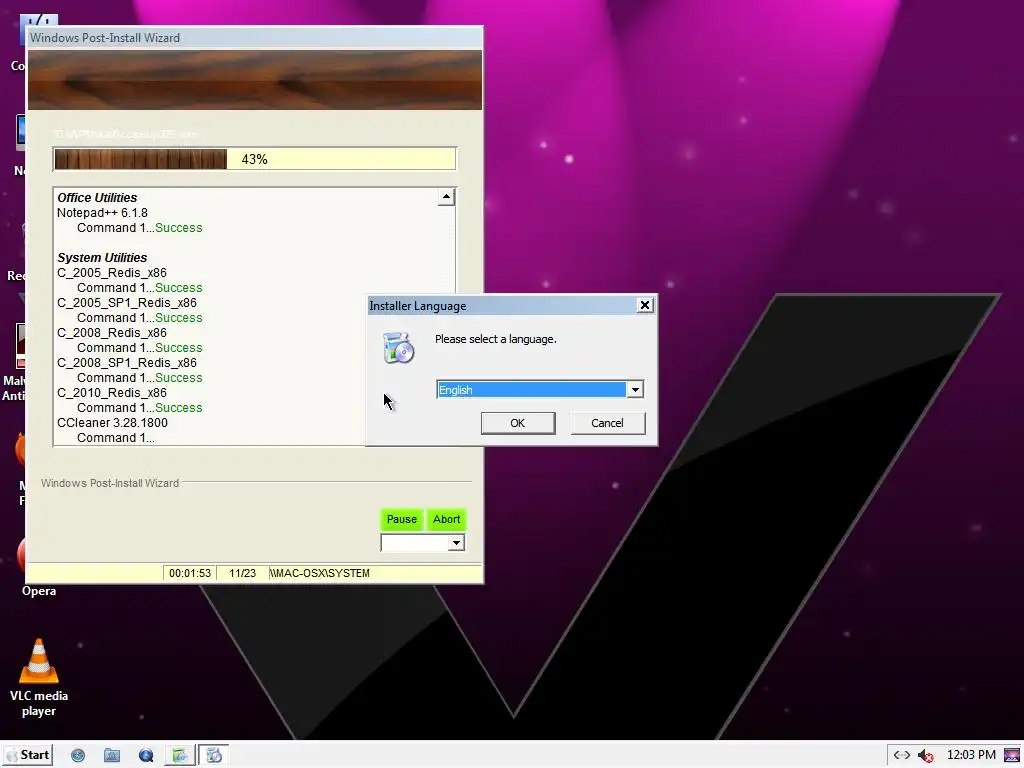
Task: Launch QuickTime icon in quick launch
Action: click(x=146, y=756)
